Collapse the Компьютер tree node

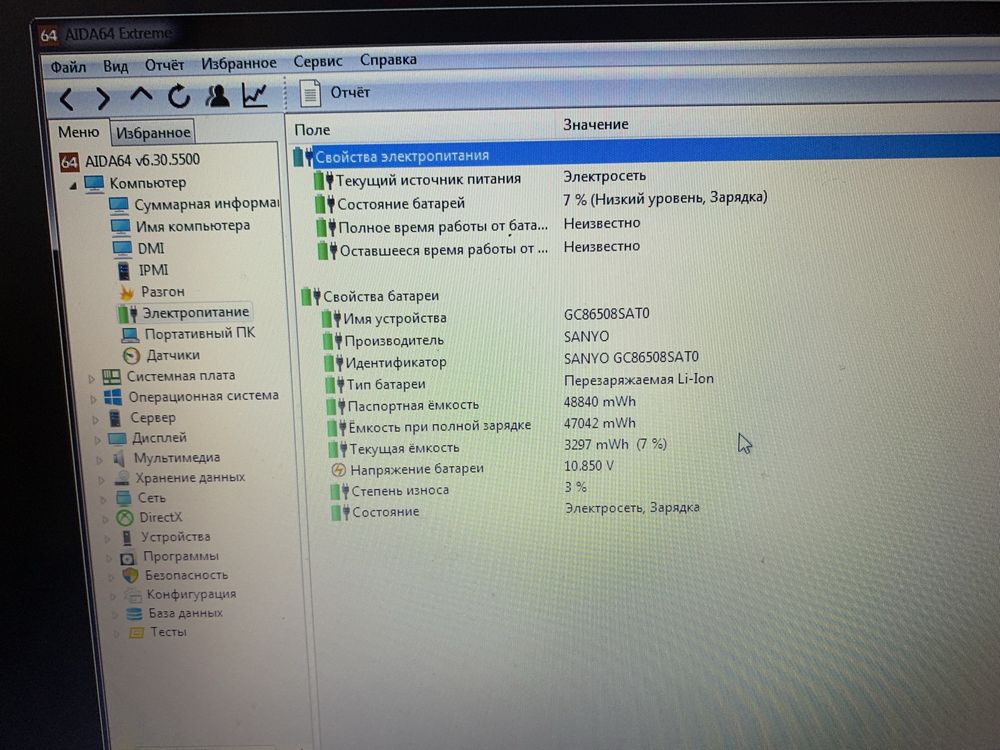(x=73, y=186)
